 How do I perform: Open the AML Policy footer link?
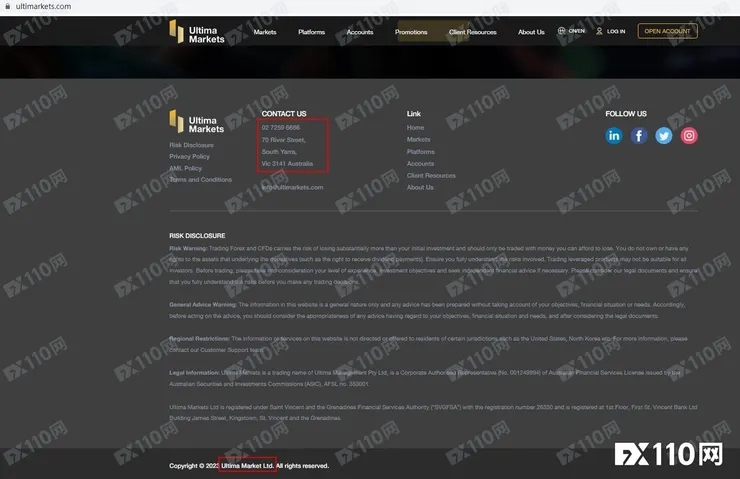pyautogui.click(x=185, y=168)
